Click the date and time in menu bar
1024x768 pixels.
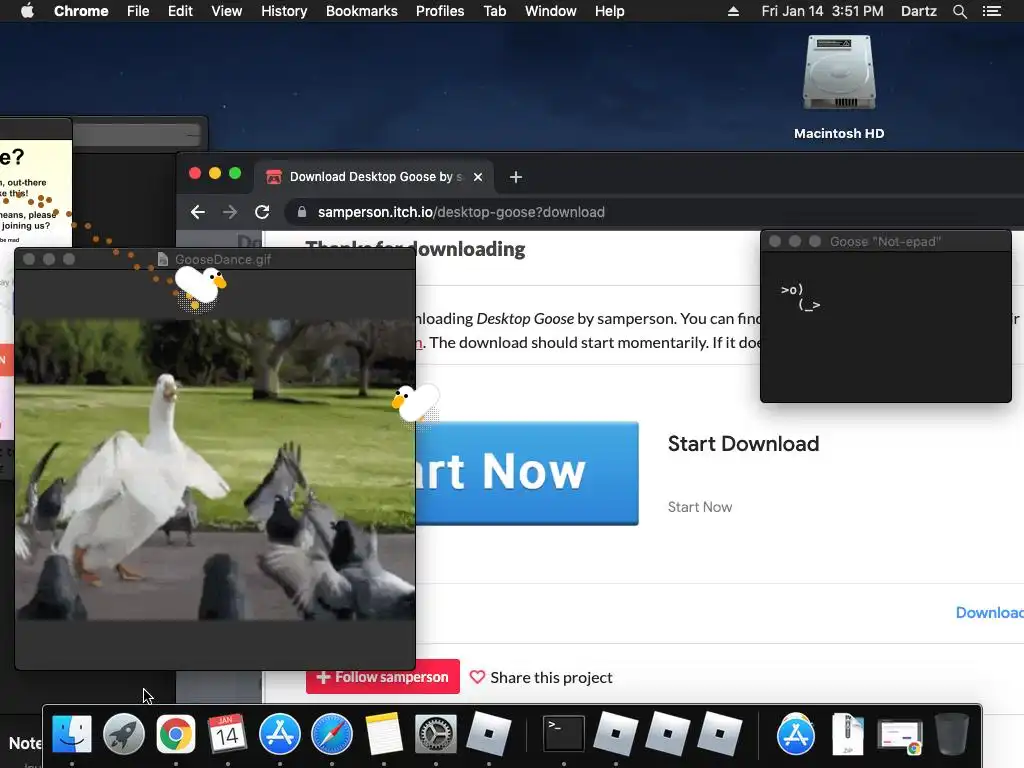pos(822,11)
